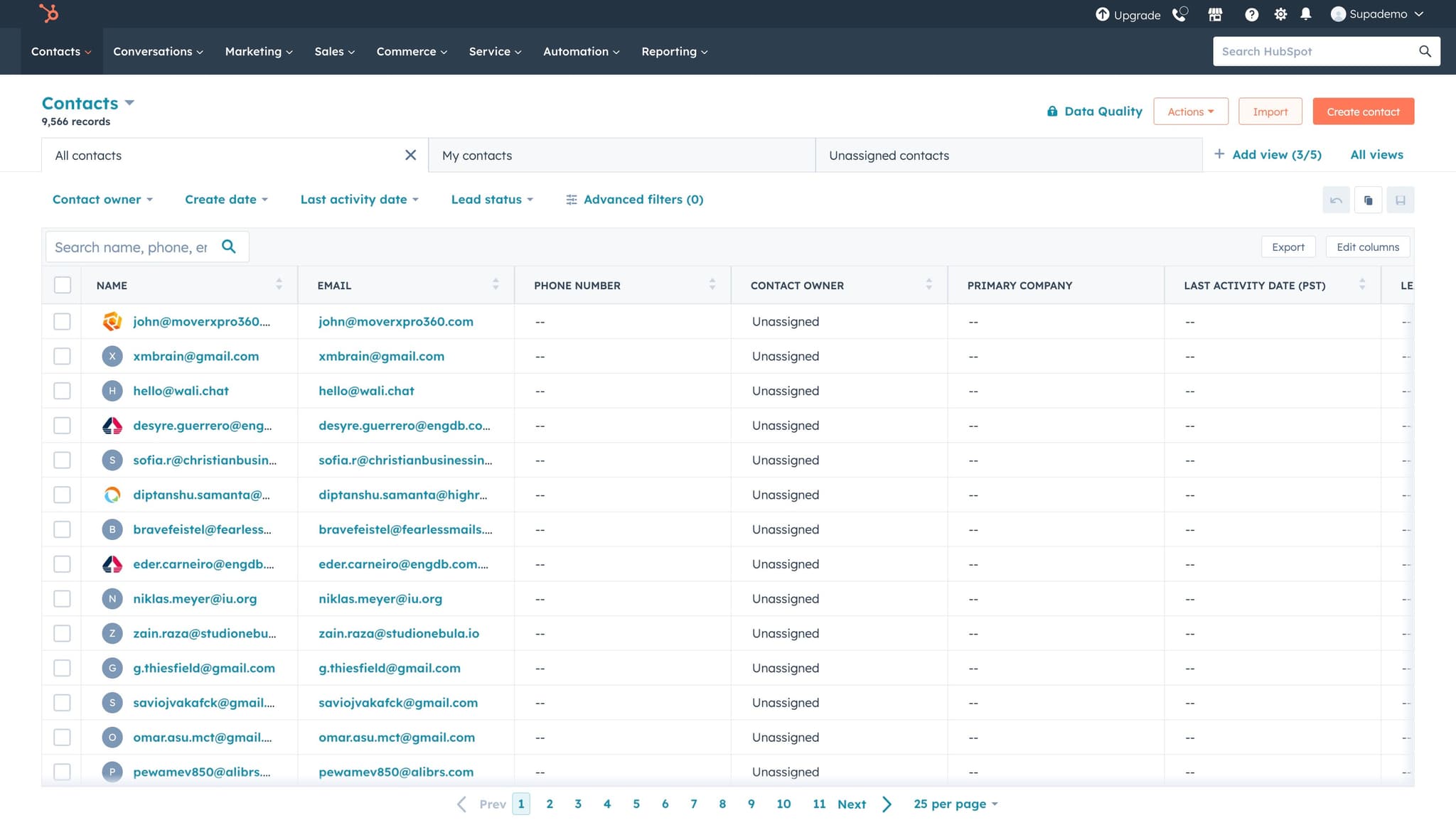Toggle the select-all contacts checkbox
This screenshot has width=1456, height=825.
pos(63,285)
